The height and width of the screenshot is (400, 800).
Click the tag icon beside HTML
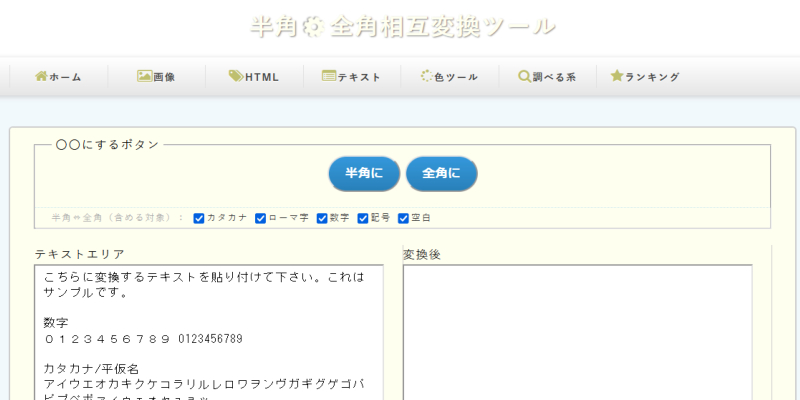235,76
